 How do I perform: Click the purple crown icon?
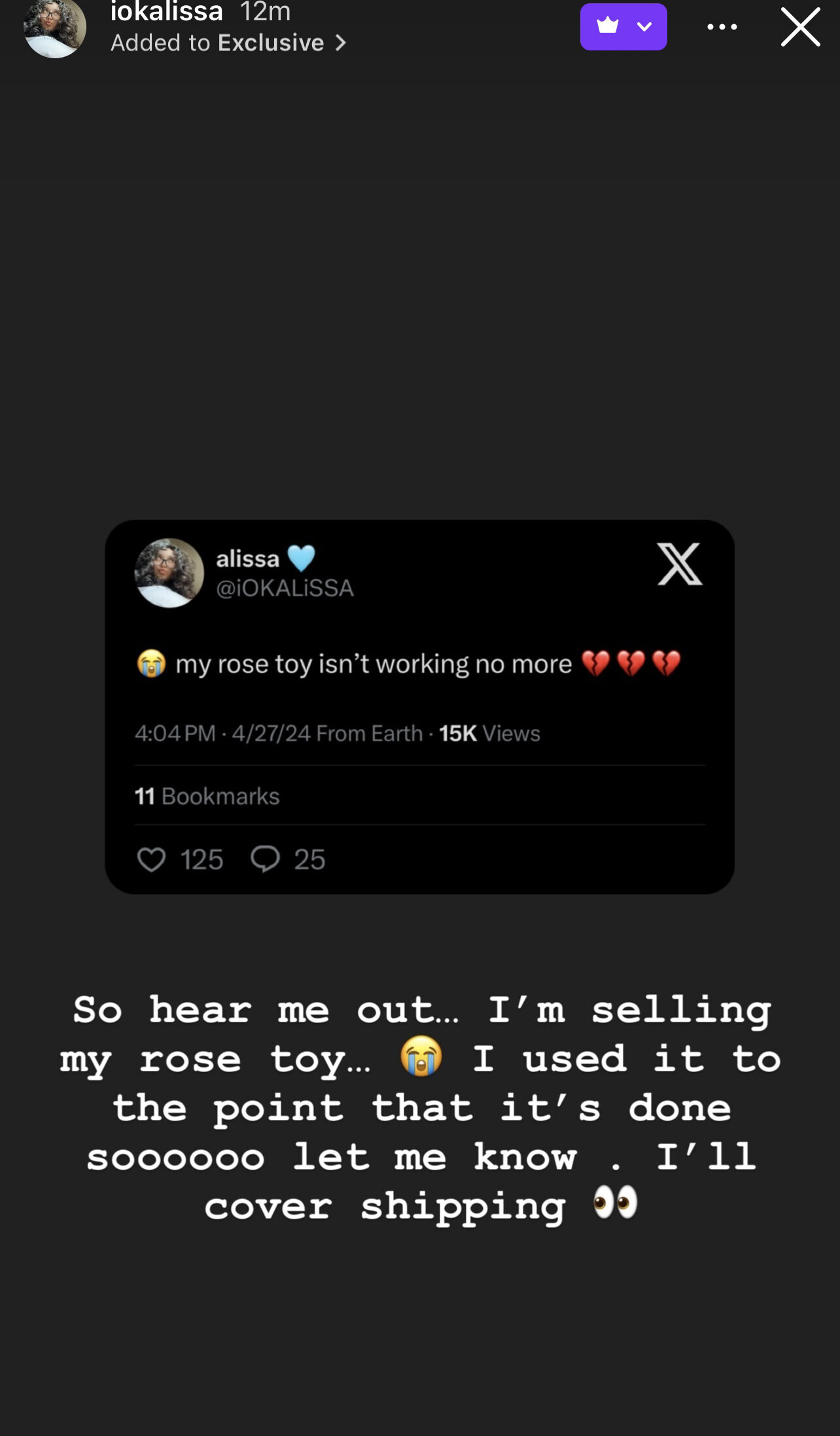coord(608,26)
